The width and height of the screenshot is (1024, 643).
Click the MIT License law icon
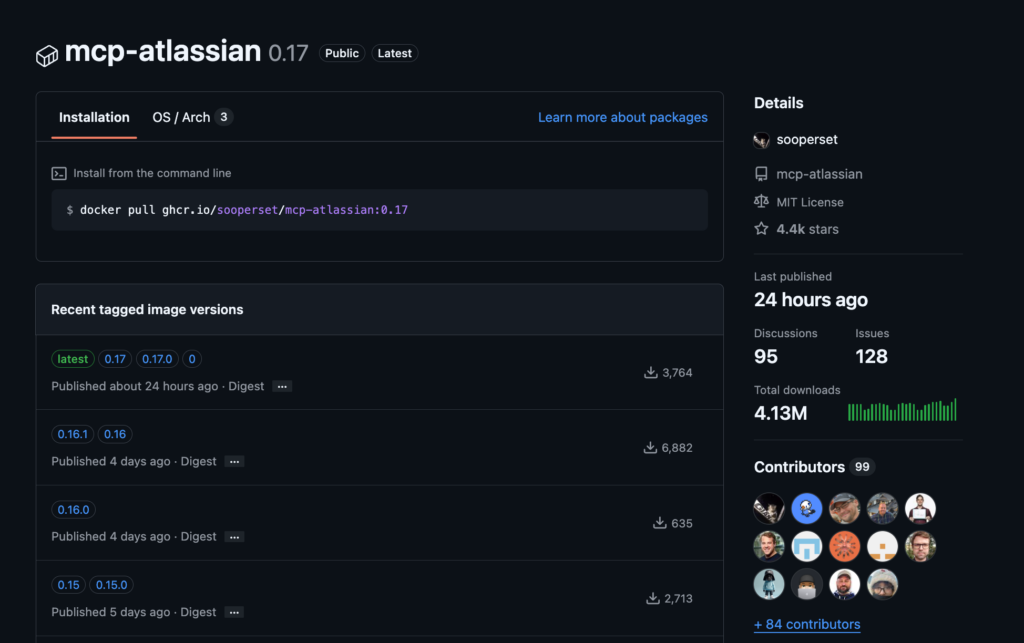[x=761, y=201]
